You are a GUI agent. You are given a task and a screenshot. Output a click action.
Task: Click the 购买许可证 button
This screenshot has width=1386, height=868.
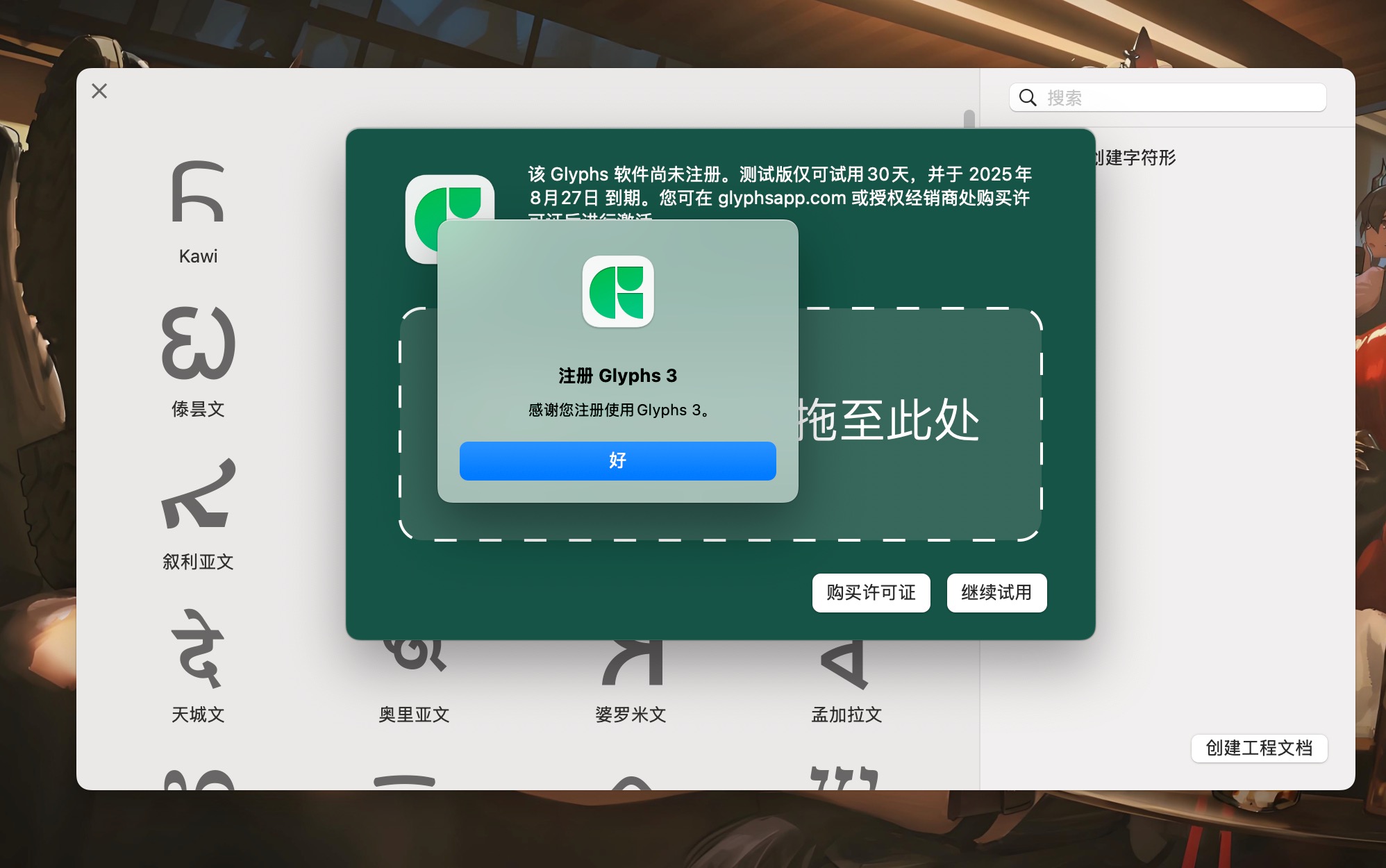(x=871, y=592)
